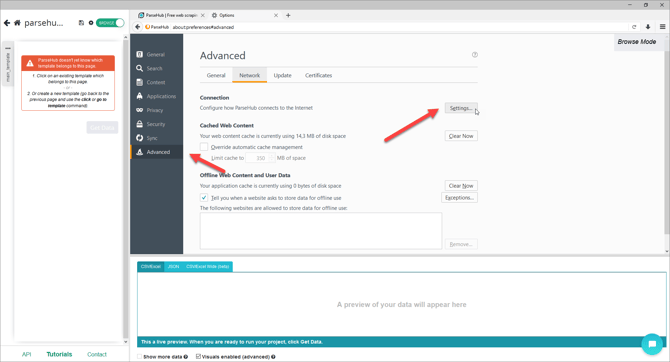670x362 pixels.
Task: Select the Network tab under Advanced
Action: [250, 75]
